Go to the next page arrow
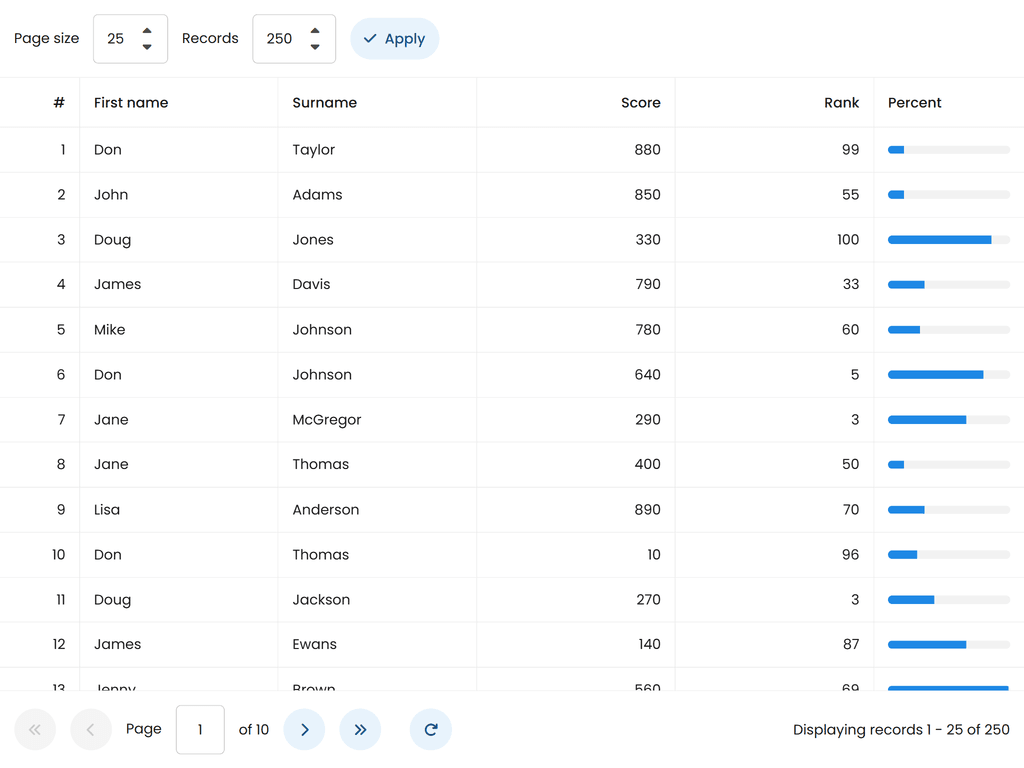 pyautogui.click(x=305, y=730)
